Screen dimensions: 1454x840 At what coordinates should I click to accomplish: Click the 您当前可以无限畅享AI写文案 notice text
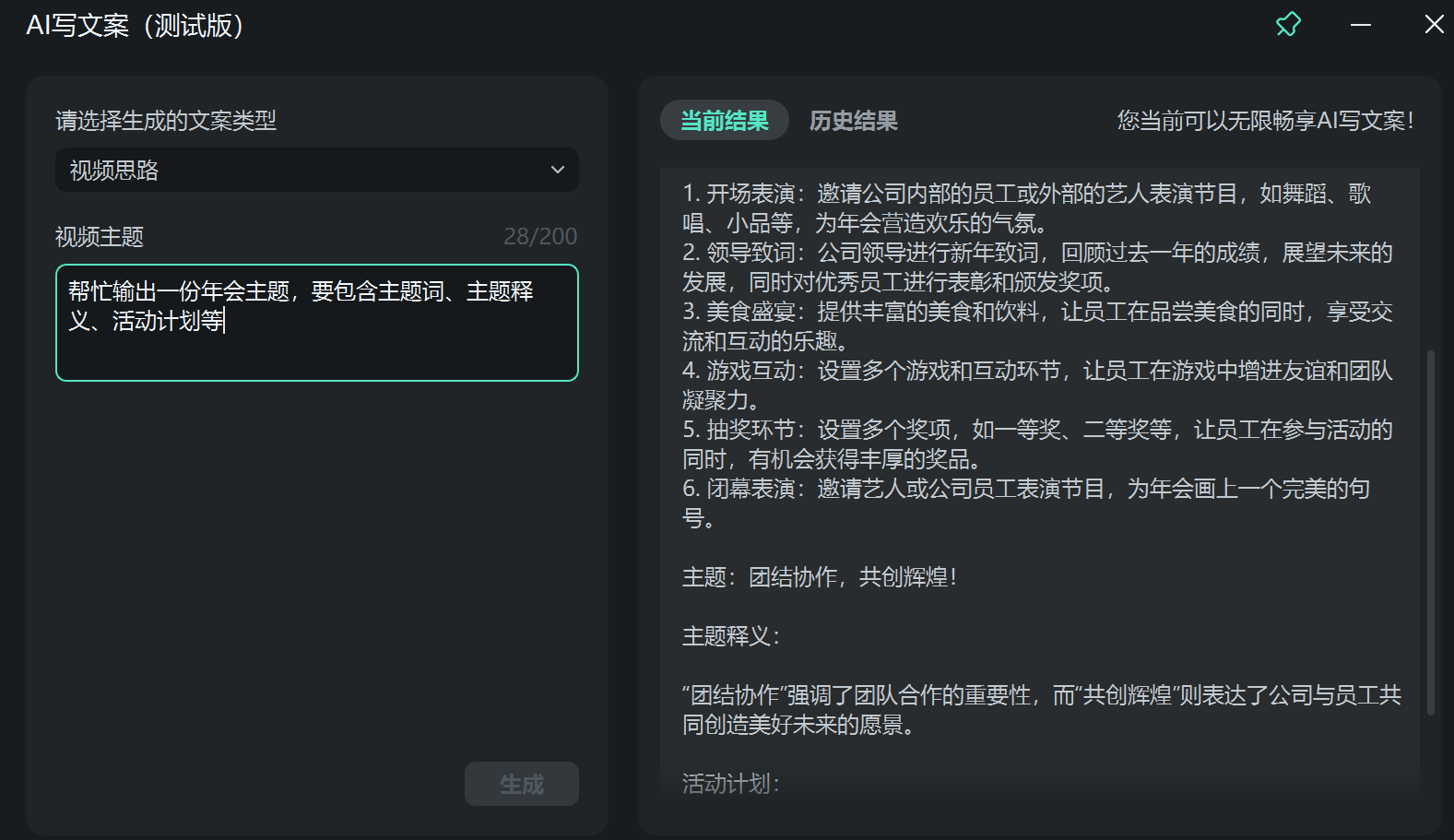point(1265,121)
